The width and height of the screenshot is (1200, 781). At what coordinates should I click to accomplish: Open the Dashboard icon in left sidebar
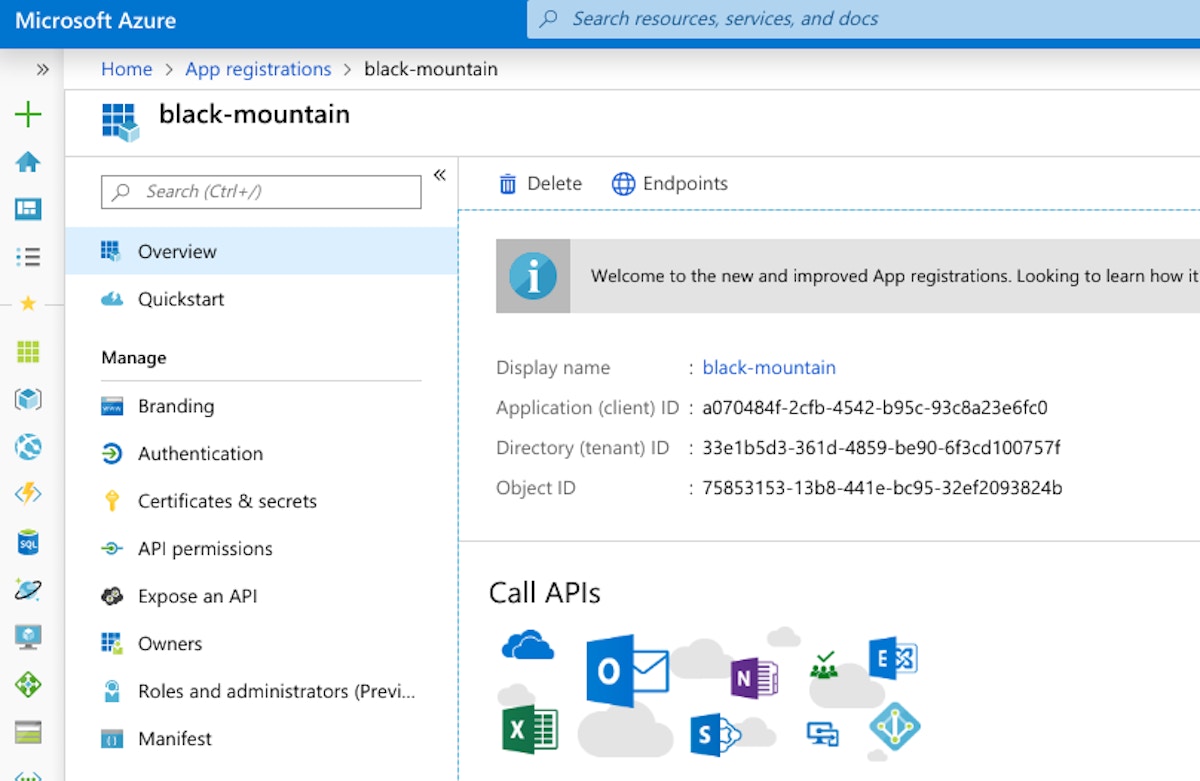pos(28,209)
